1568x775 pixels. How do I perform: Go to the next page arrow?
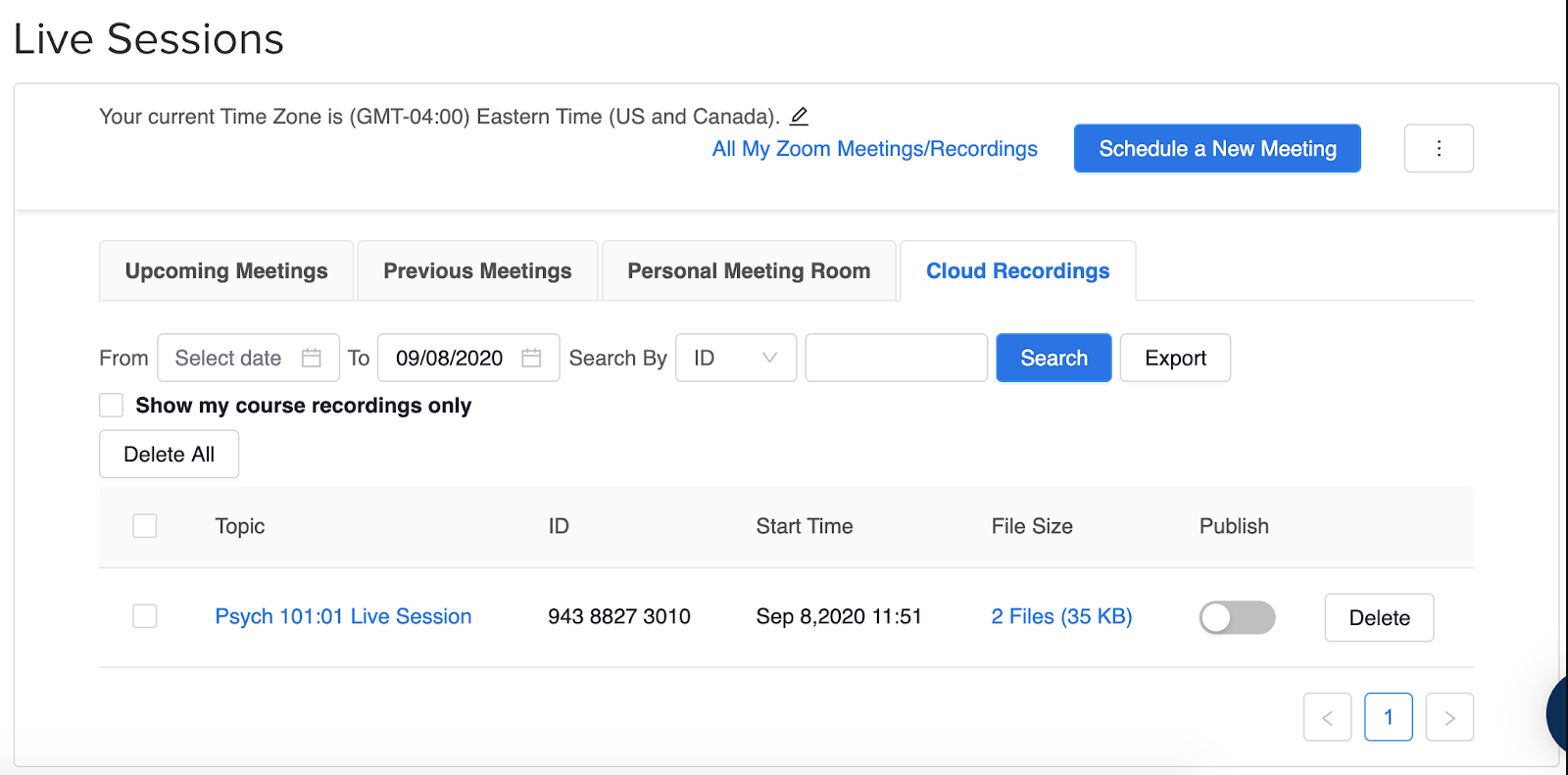[x=1449, y=717]
